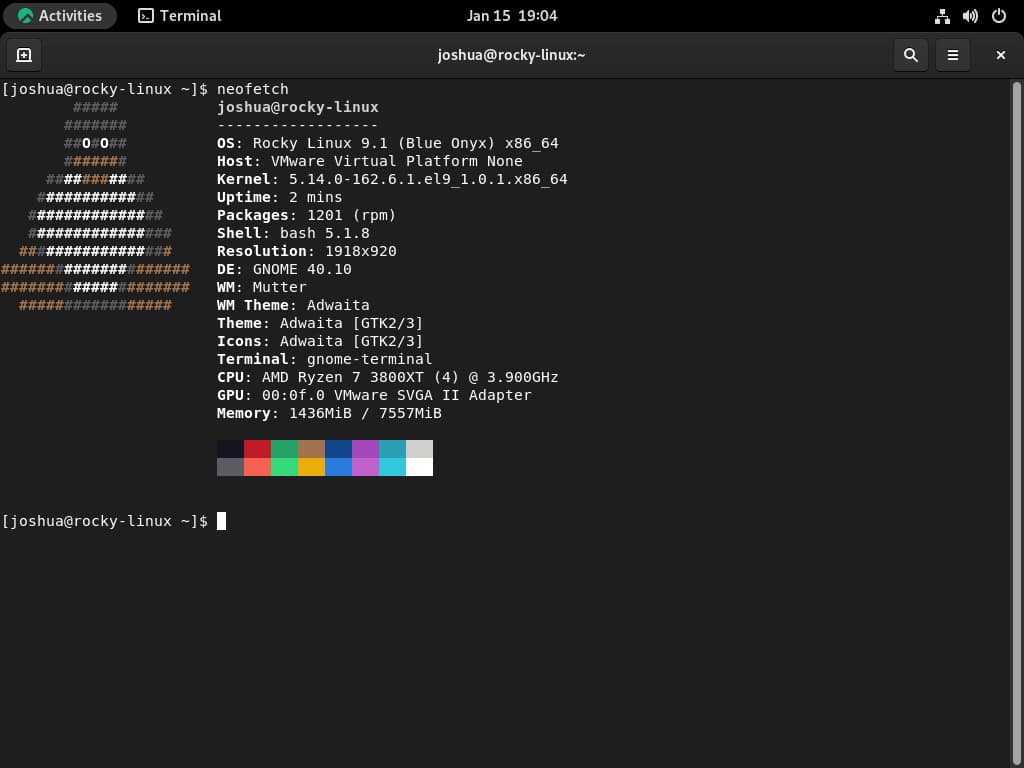Open a new terminal tab with the plus icon
Image resolution: width=1024 pixels, height=768 pixels.
(23, 55)
